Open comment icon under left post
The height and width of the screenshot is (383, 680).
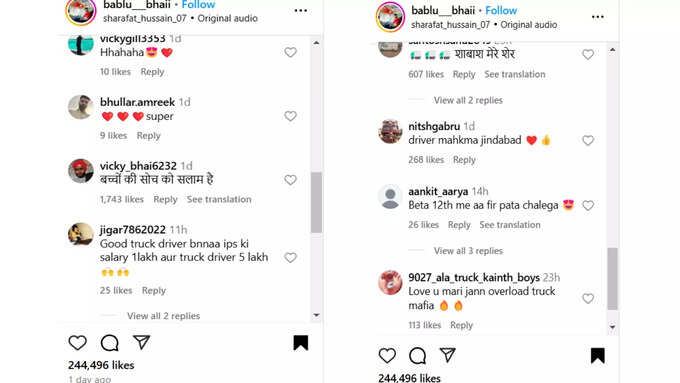tap(110, 343)
